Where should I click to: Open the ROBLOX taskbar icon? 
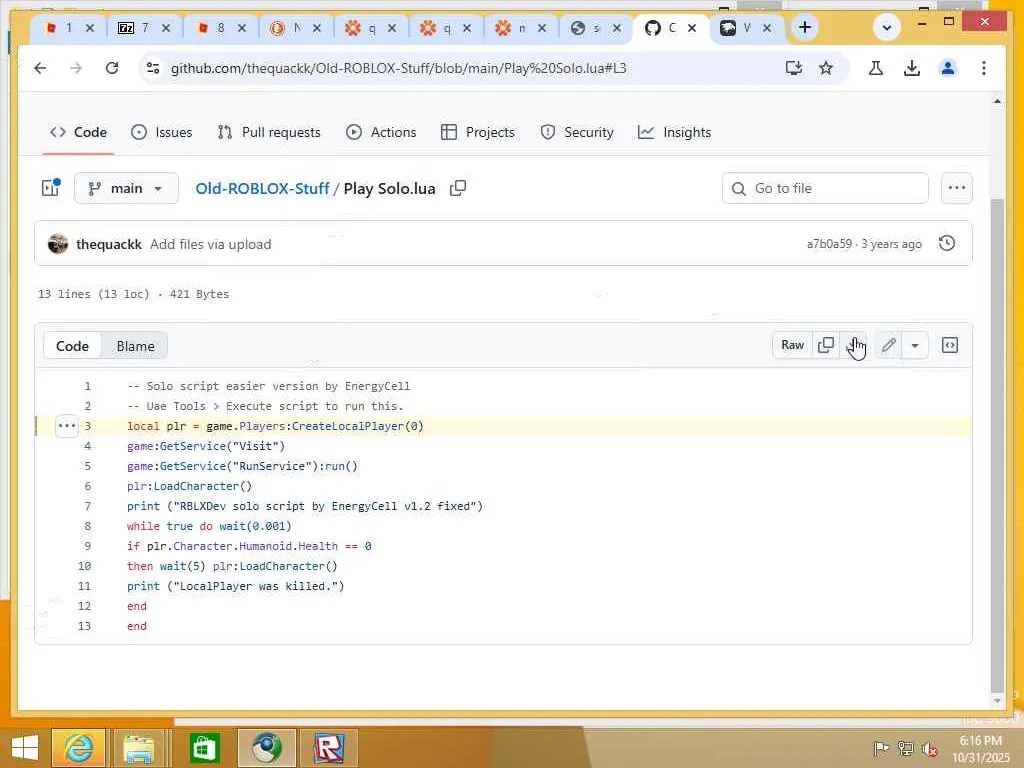pos(329,748)
